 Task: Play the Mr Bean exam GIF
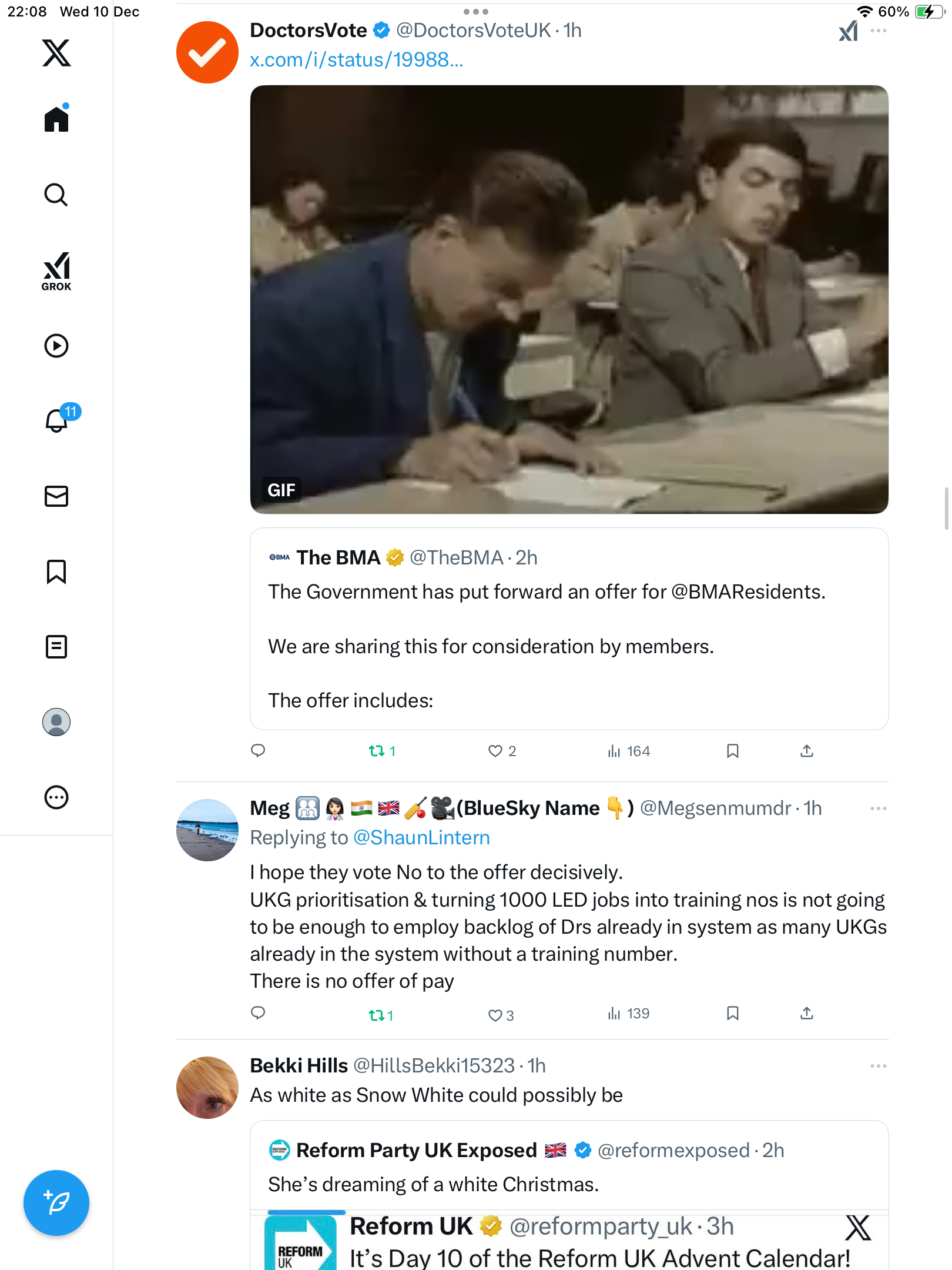(x=569, y=299)
